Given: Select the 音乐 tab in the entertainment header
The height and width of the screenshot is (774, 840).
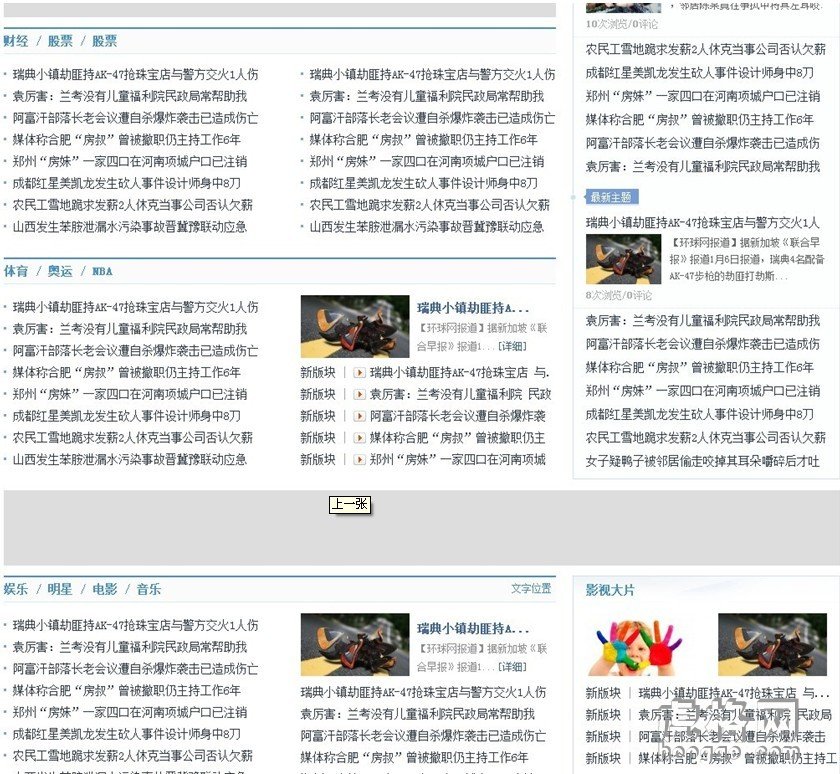Looking at the screenshot, I should coord(147,589).
